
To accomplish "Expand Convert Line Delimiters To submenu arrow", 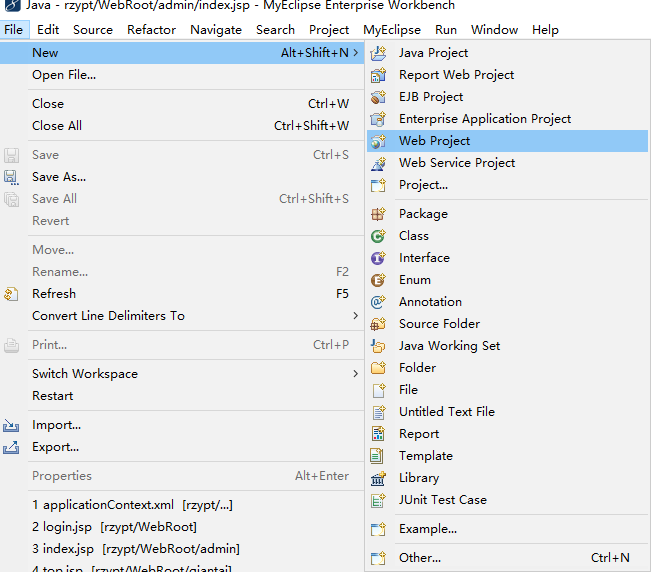I will coord(355,316).
